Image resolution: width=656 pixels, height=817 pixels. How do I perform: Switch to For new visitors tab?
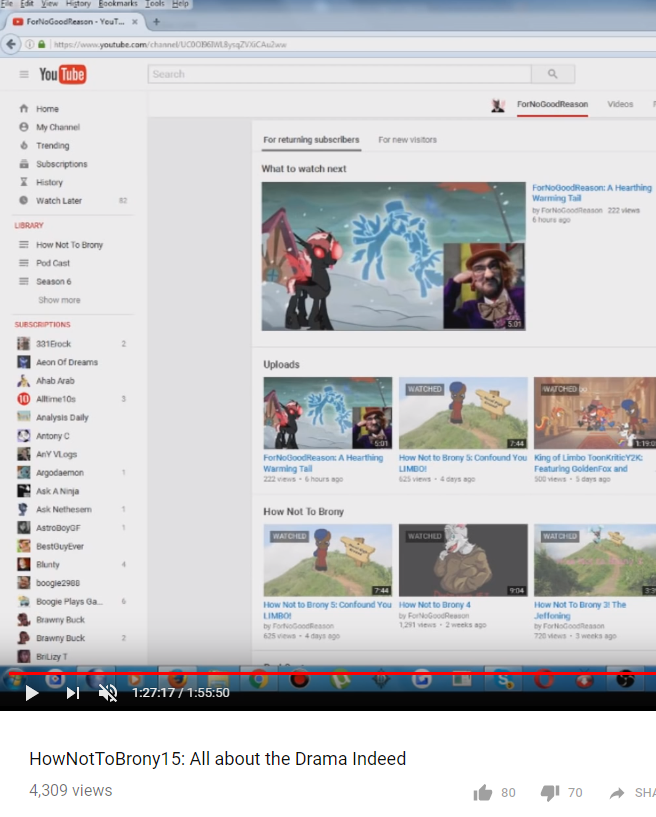(x=407, y=140)
